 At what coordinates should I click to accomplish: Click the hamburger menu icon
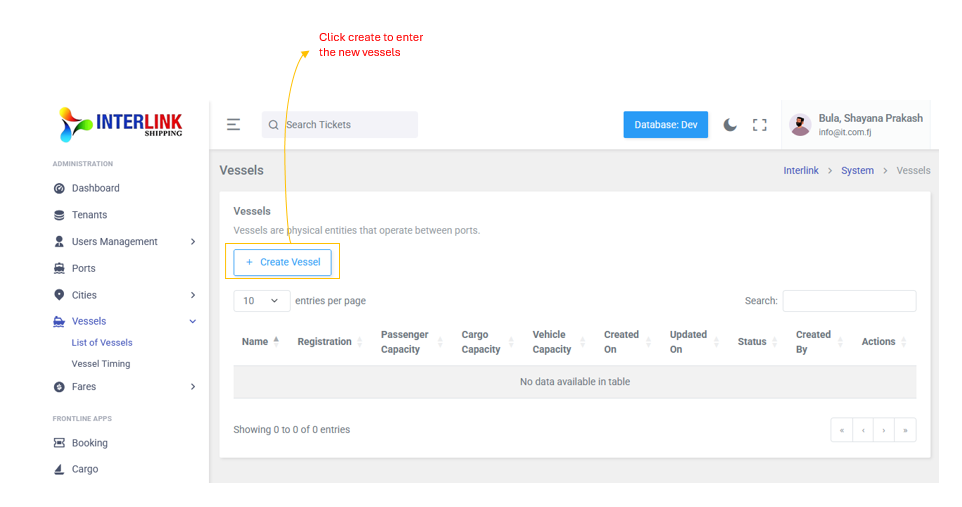click(233, 125)
